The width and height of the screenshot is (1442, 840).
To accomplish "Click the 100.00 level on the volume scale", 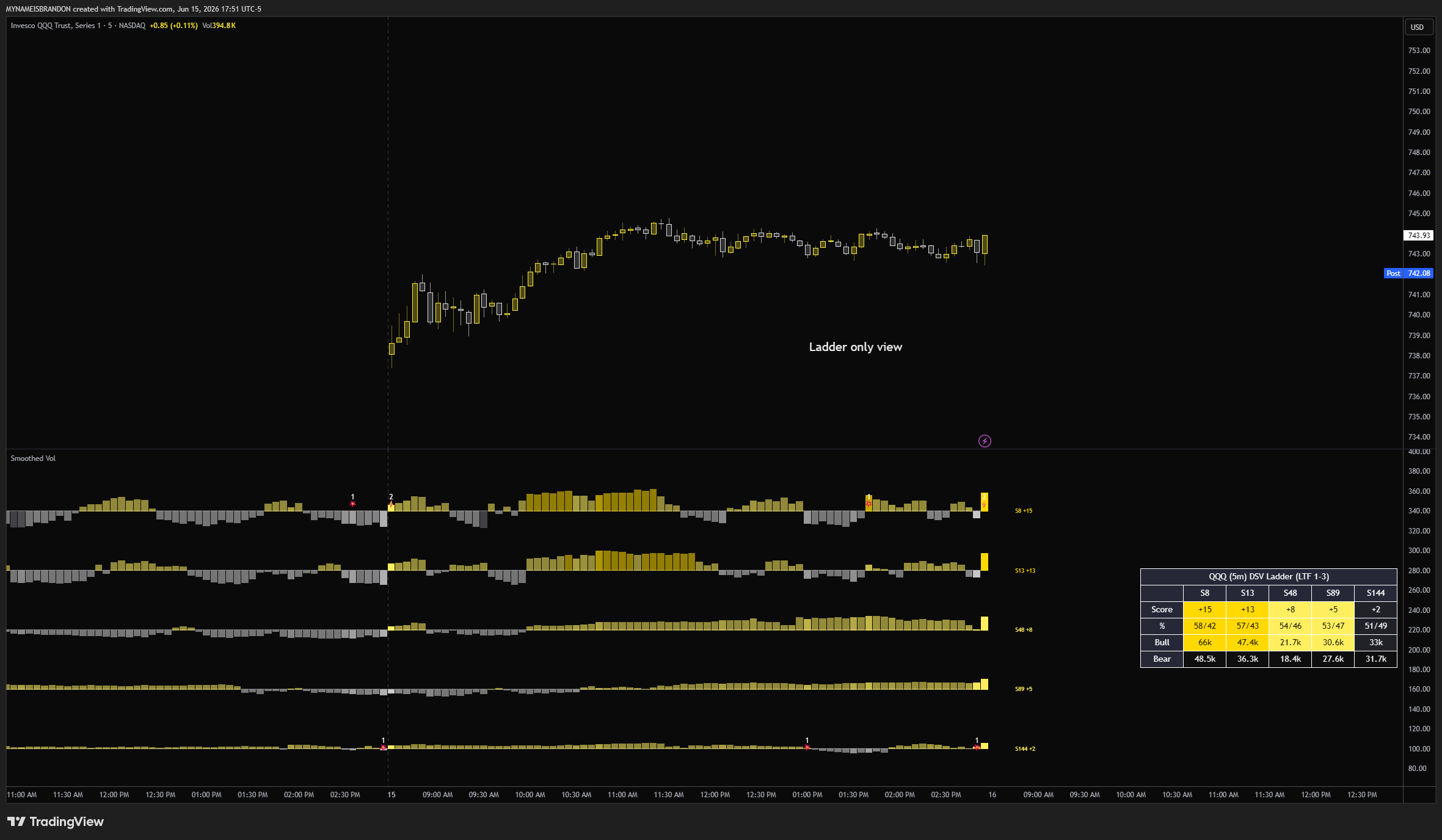I will point(1419,749).
